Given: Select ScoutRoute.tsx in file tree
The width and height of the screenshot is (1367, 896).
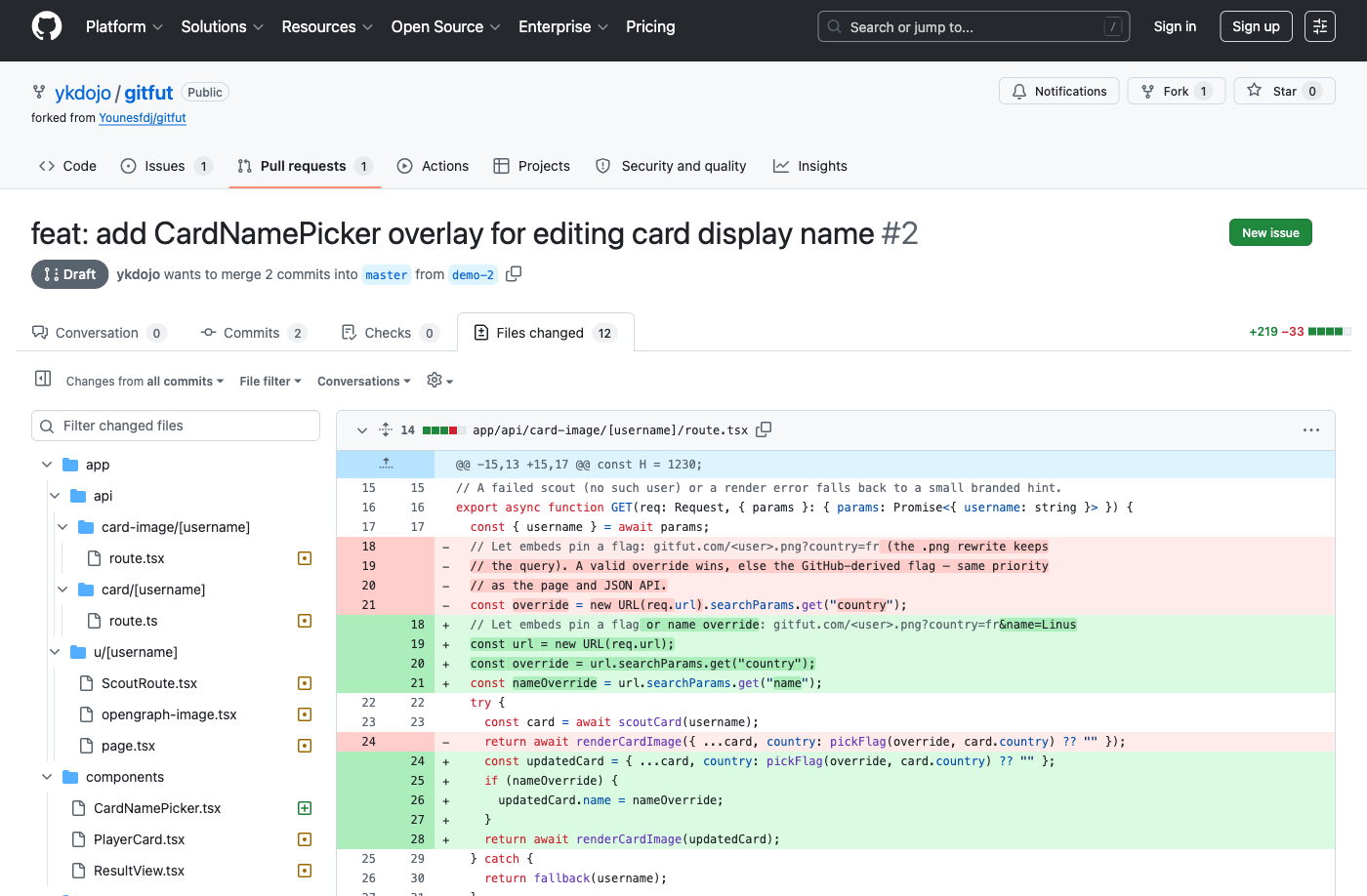Looking at the screenshot, I should (149, 683).
